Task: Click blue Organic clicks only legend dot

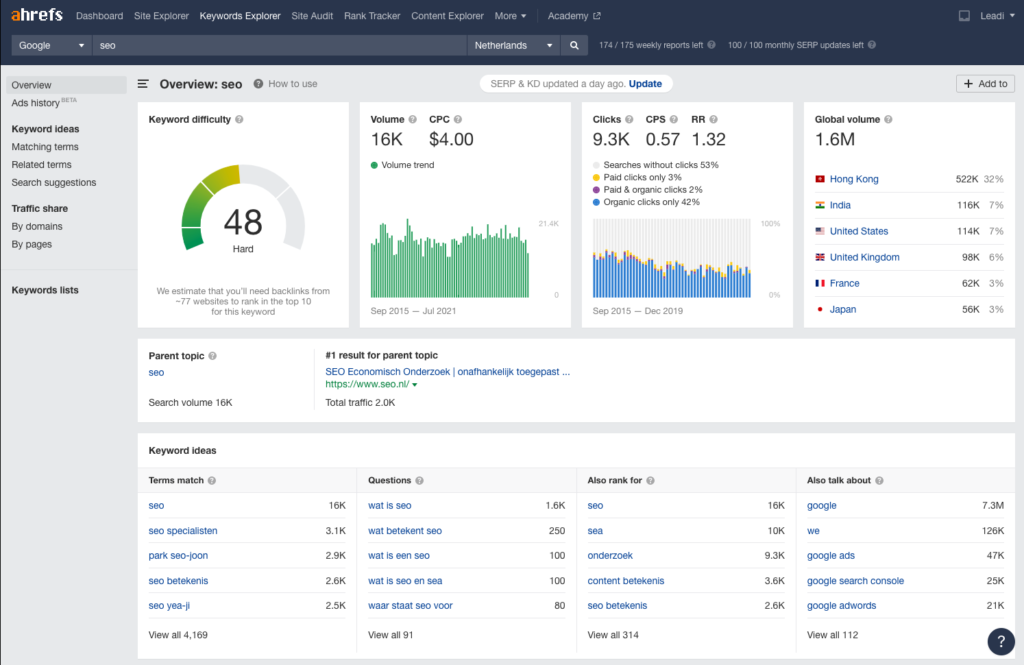Action: click(x=596, y=203)
